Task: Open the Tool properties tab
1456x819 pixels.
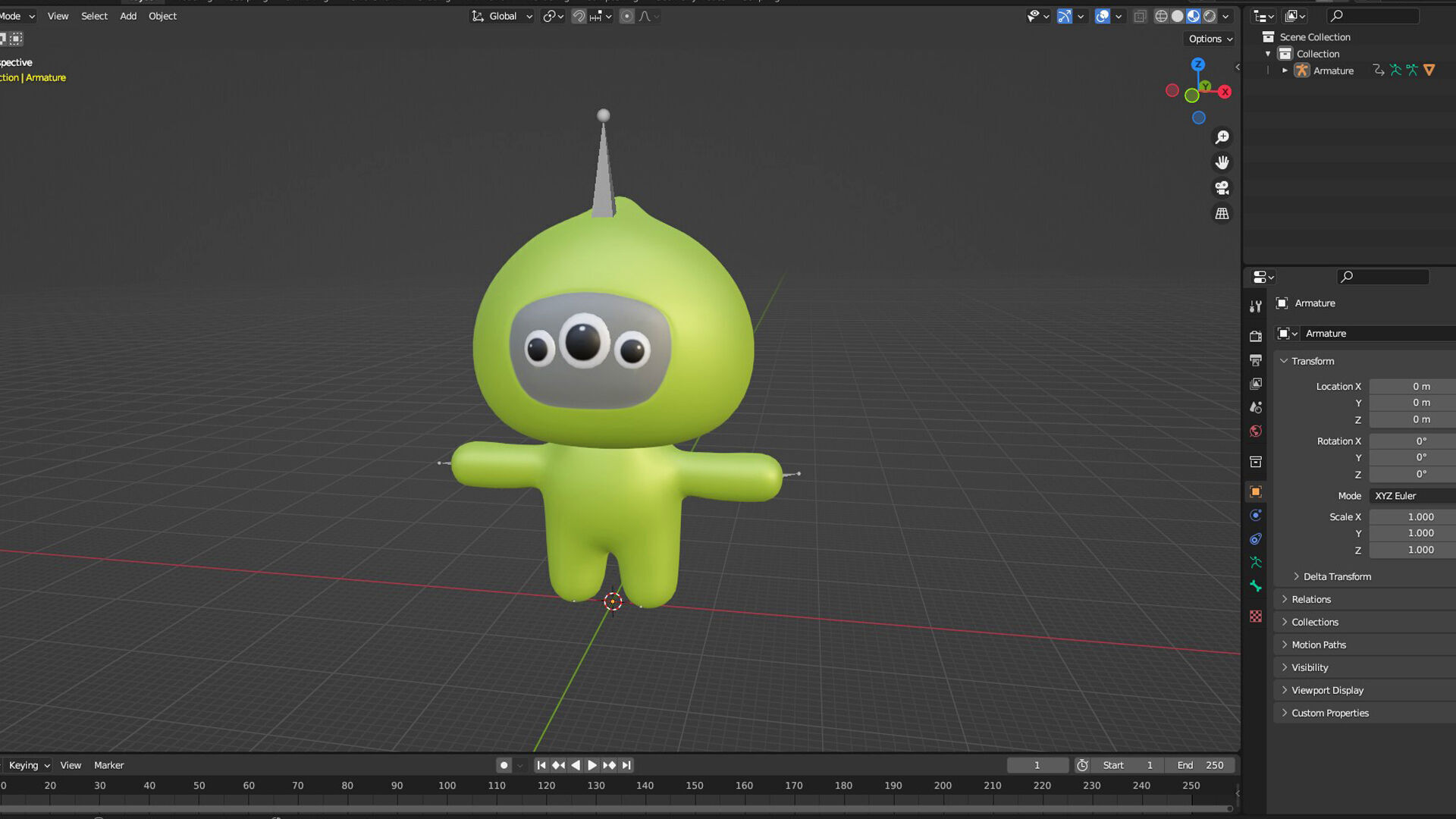Action: [1256, 306]
